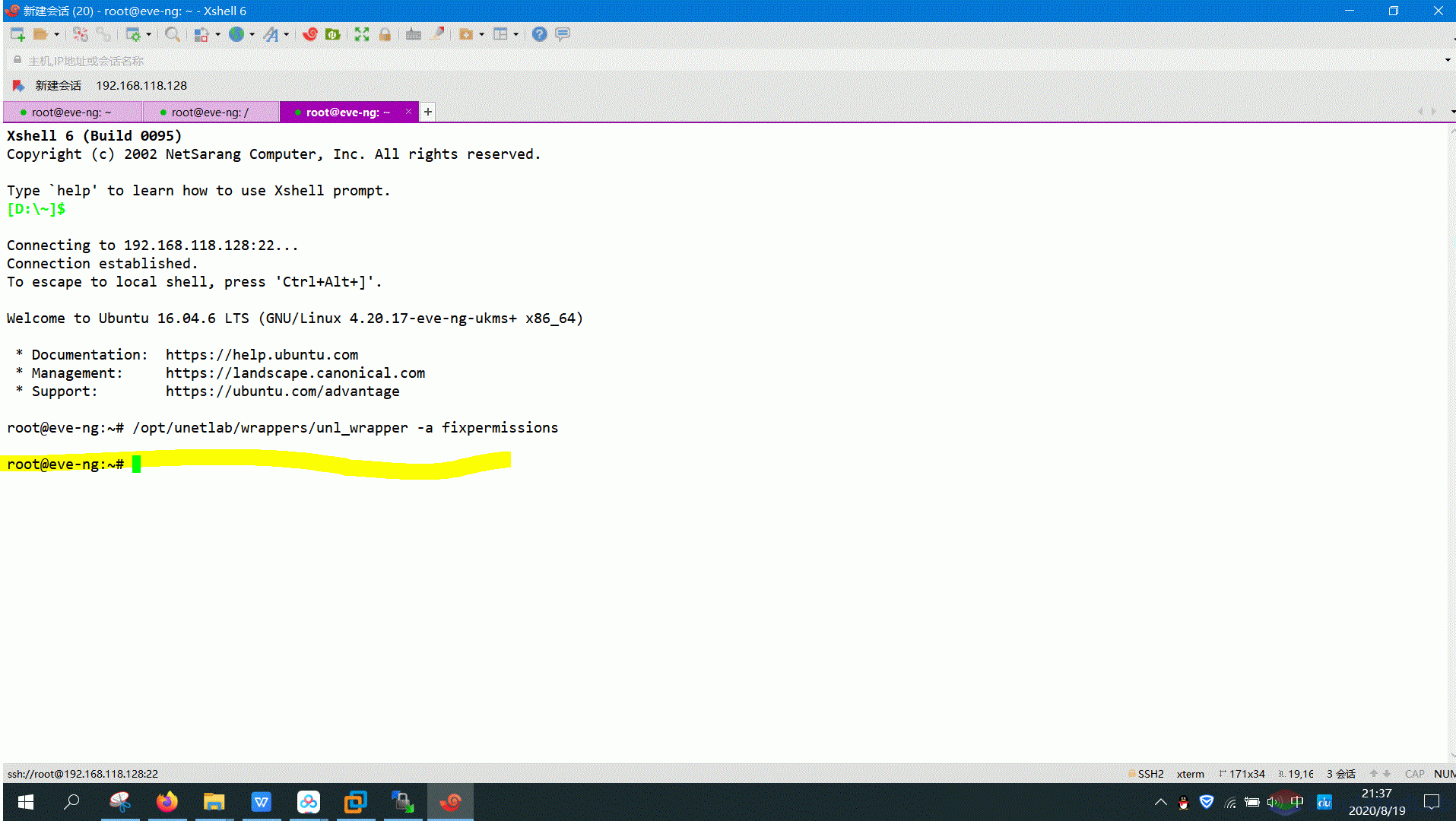Expand the address bar history dropdown

click(x=1447, y=60)
